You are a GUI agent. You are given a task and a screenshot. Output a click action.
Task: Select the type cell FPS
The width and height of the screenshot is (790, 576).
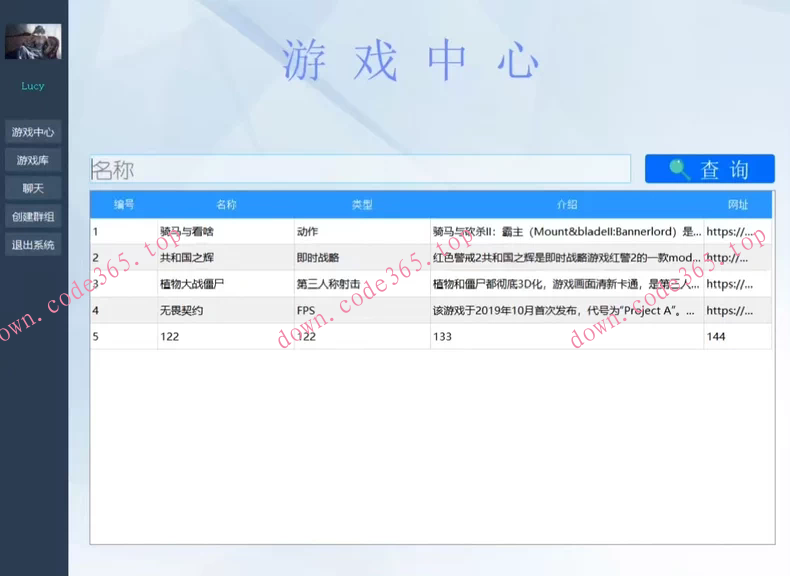point(362,310)
